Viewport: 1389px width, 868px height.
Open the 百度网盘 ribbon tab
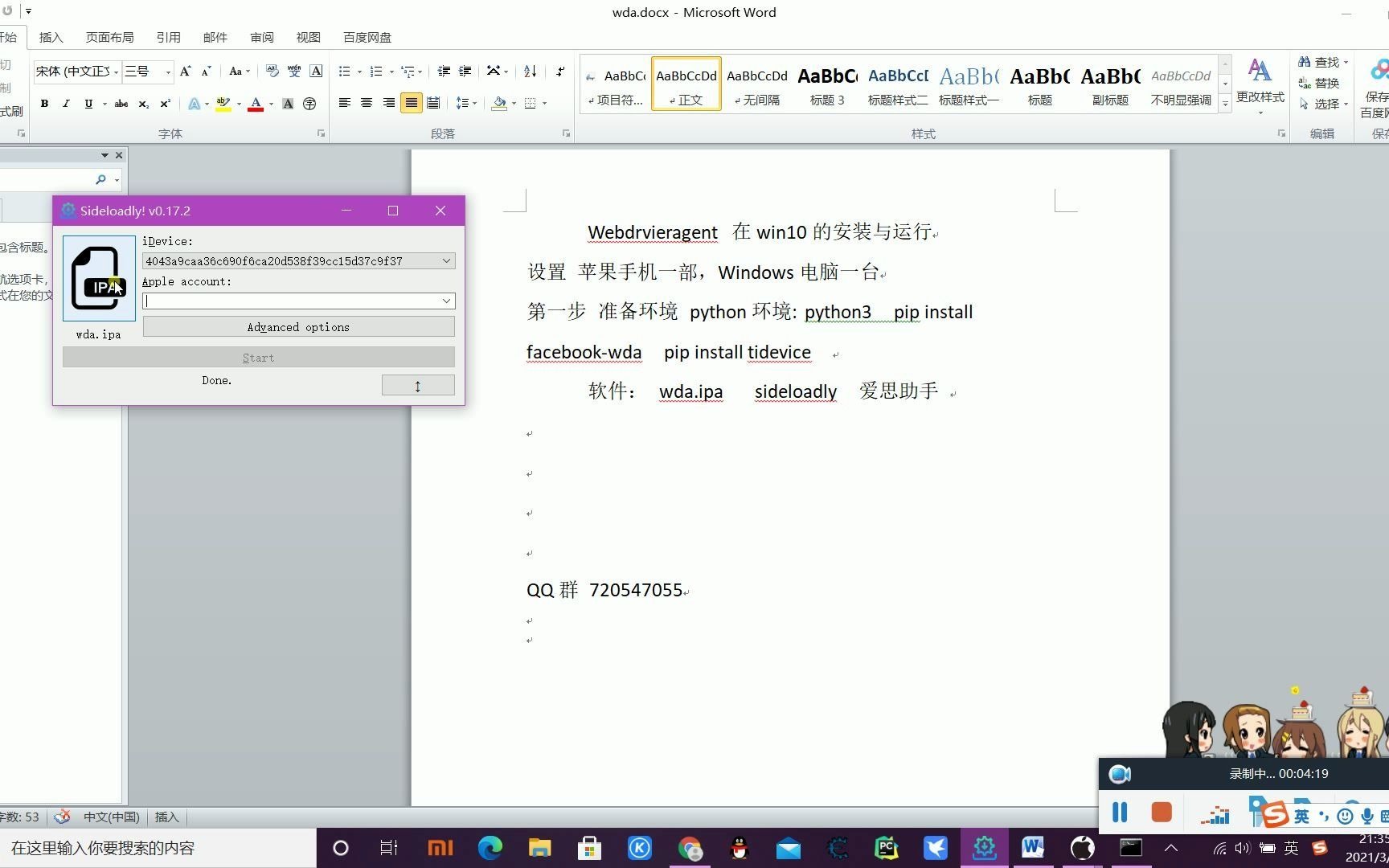pos(367,38)
